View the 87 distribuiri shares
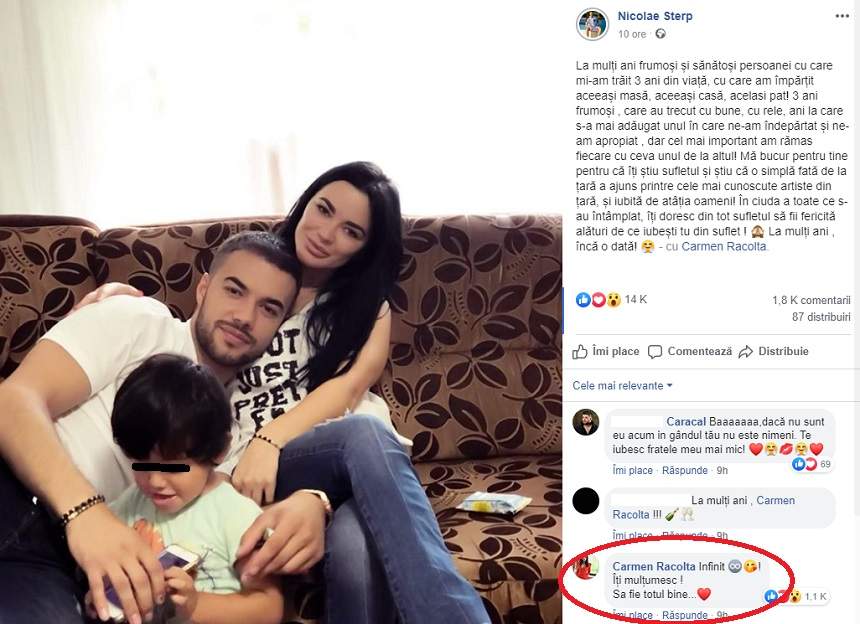This screenshot has width=860, height=624. click(x=821, y=317)
